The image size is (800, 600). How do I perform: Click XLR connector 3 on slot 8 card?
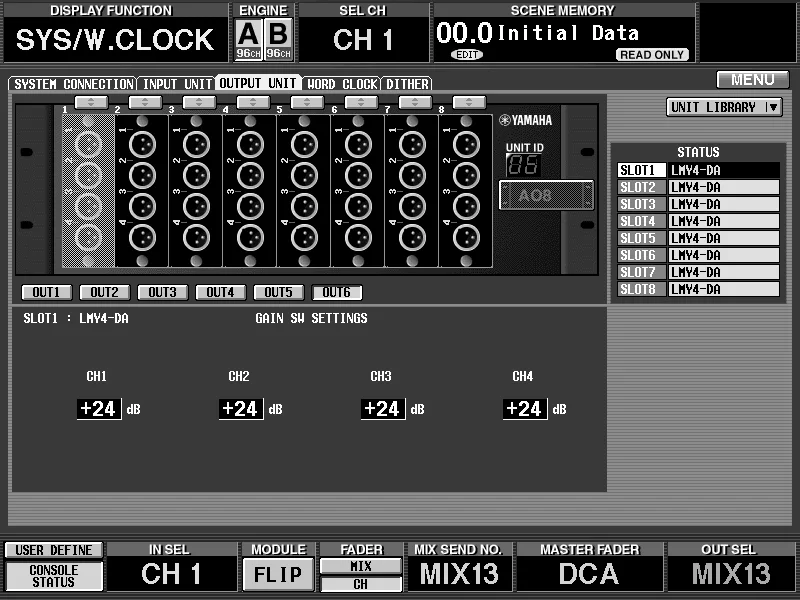[466, 207]
